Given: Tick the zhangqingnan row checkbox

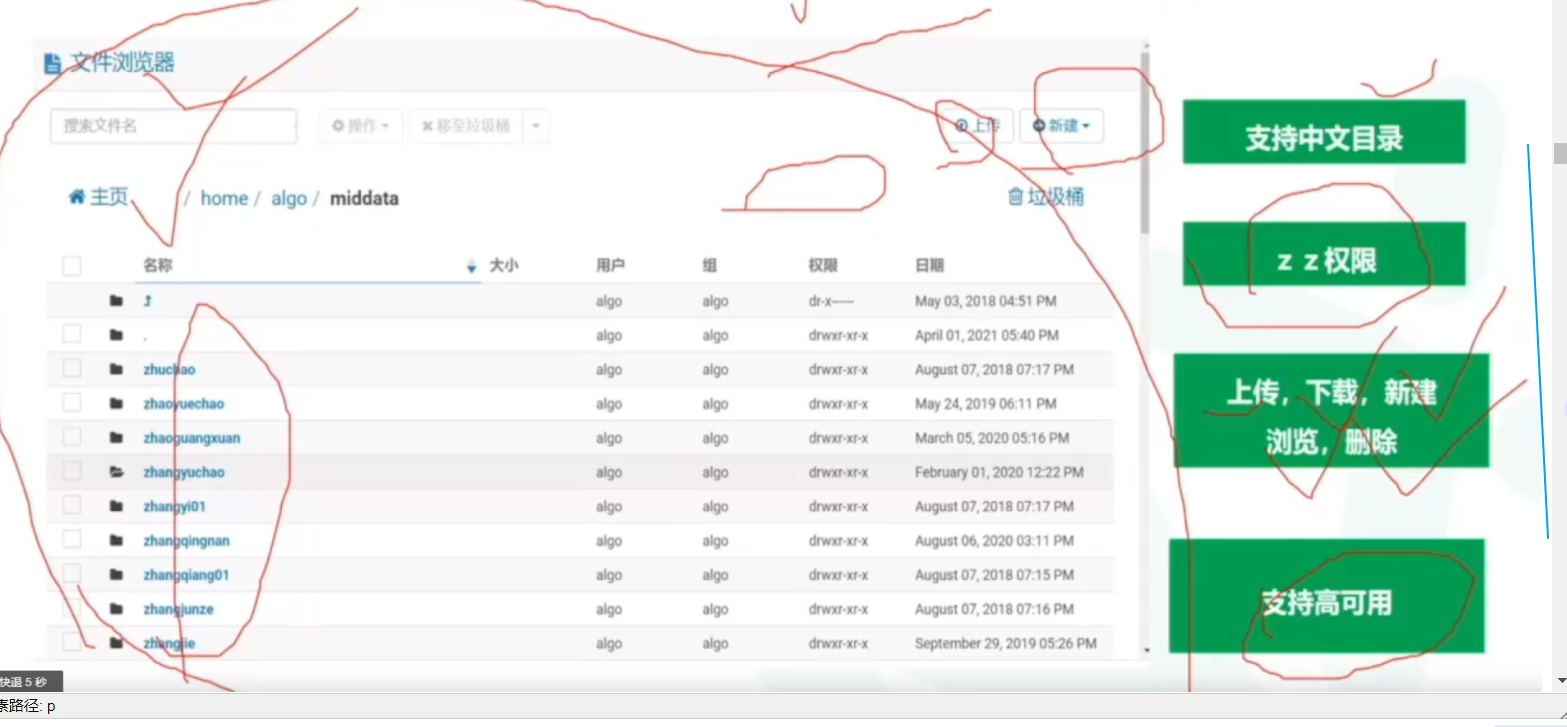Looking at the screenshot, I should 72,540.
